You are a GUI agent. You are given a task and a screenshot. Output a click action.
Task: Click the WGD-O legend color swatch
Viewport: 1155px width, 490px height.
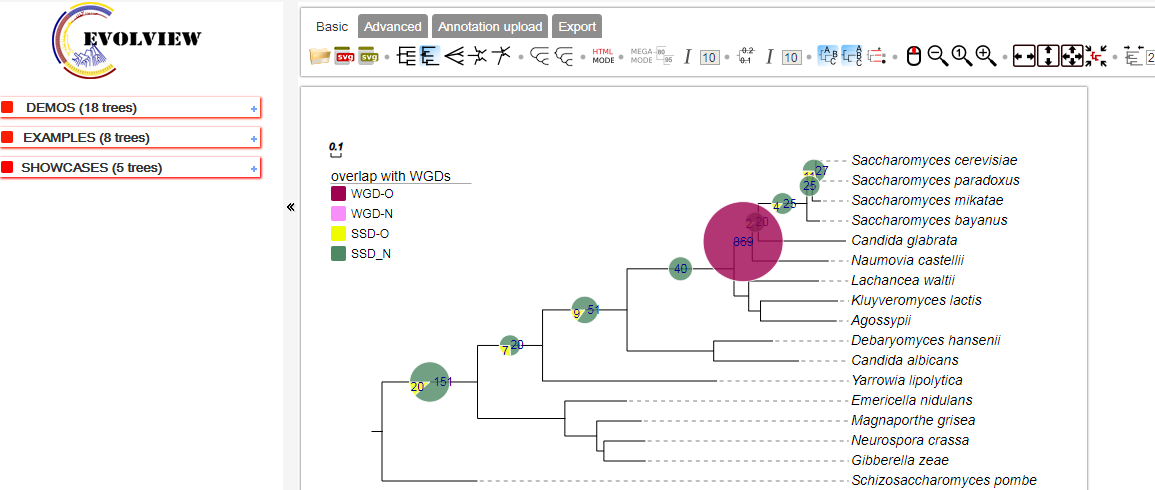pos(339,194)
